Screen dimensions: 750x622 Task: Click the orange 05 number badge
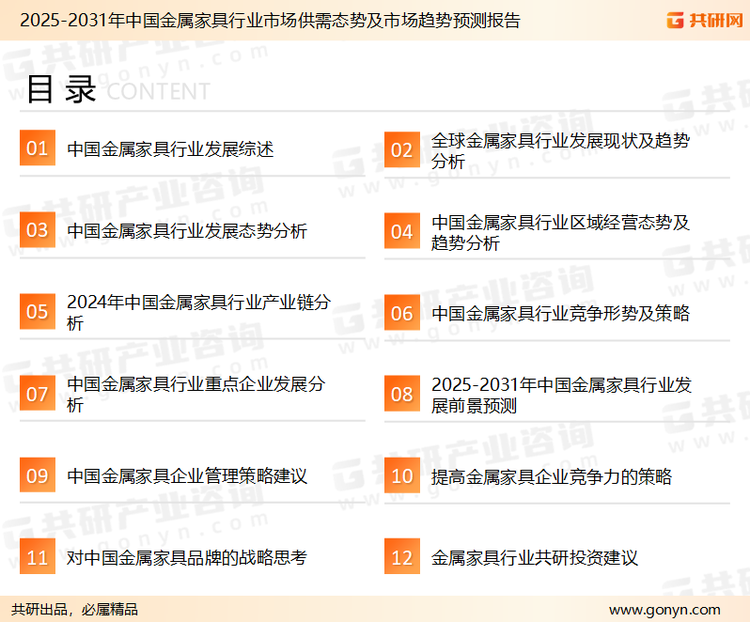point(37,311)
